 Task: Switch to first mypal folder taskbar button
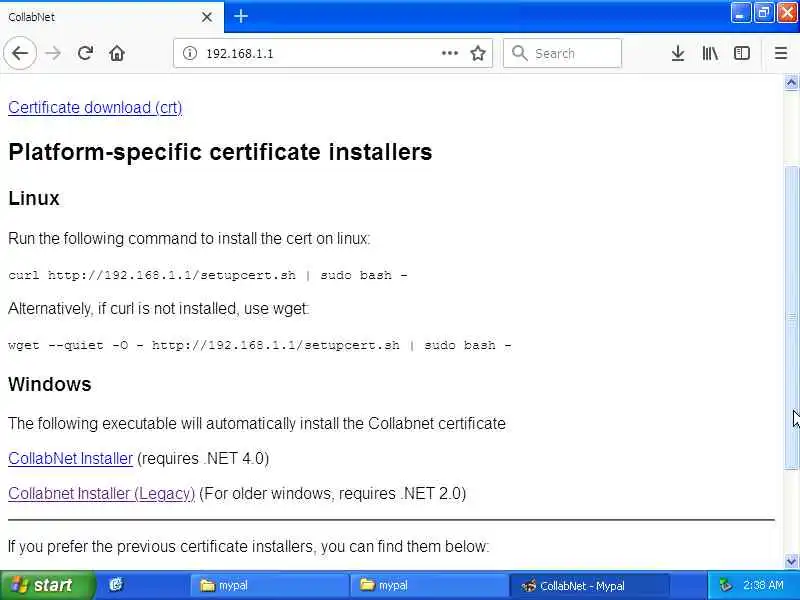[x=269, y=585]
